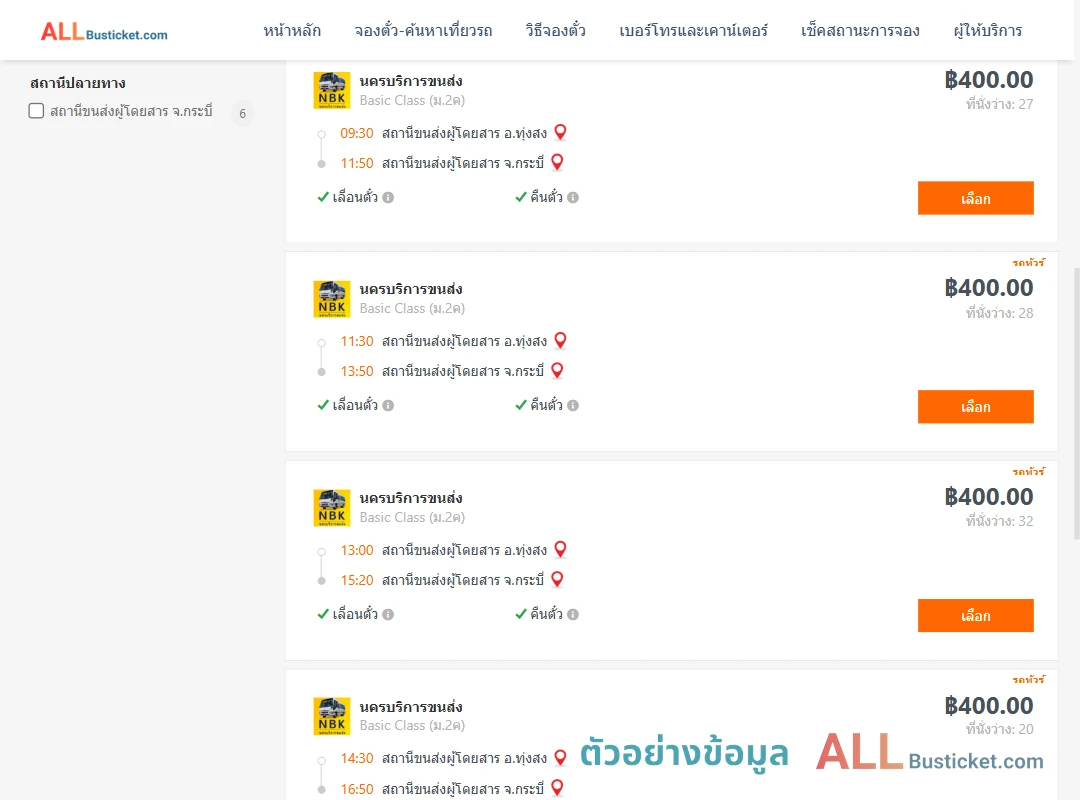
Task: Show map pin for 11:30 ทุ่งสง departure
Action: pyautogui.click(x=561, y=340)
